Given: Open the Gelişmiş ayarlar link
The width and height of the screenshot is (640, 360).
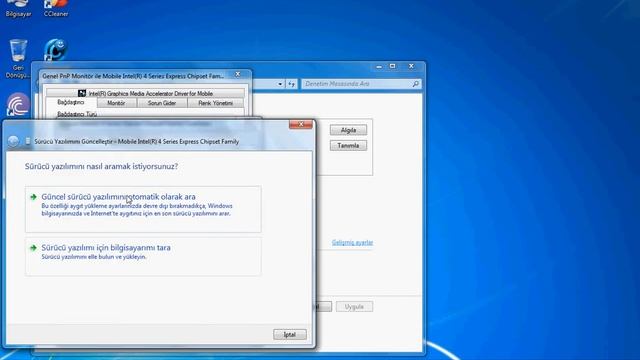Looking at the screenshot, I should coord(352,242).
